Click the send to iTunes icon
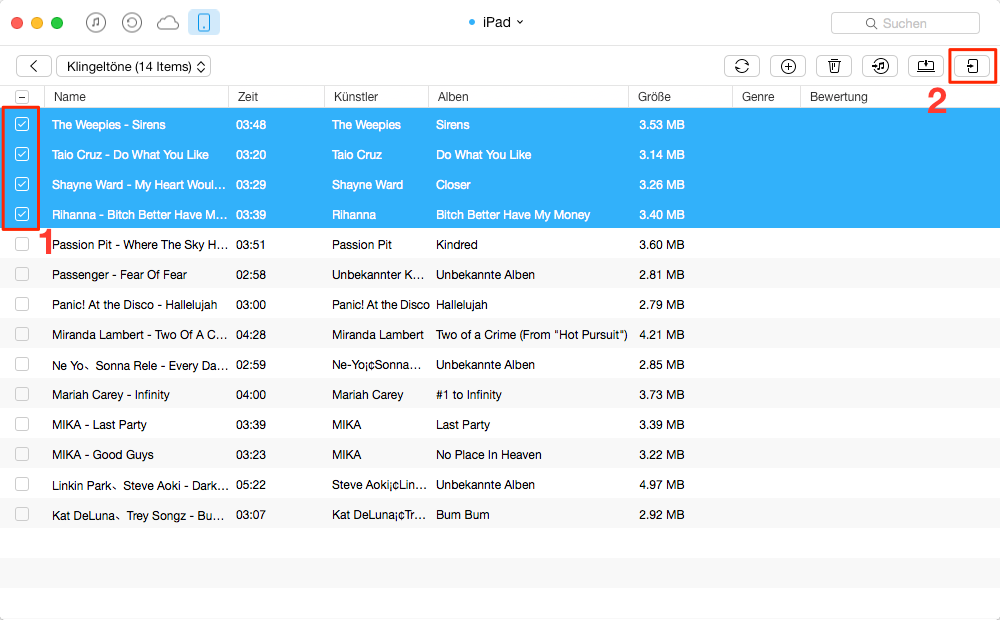The width and height of the screenshot is (1000, 620). pos(880,66)
